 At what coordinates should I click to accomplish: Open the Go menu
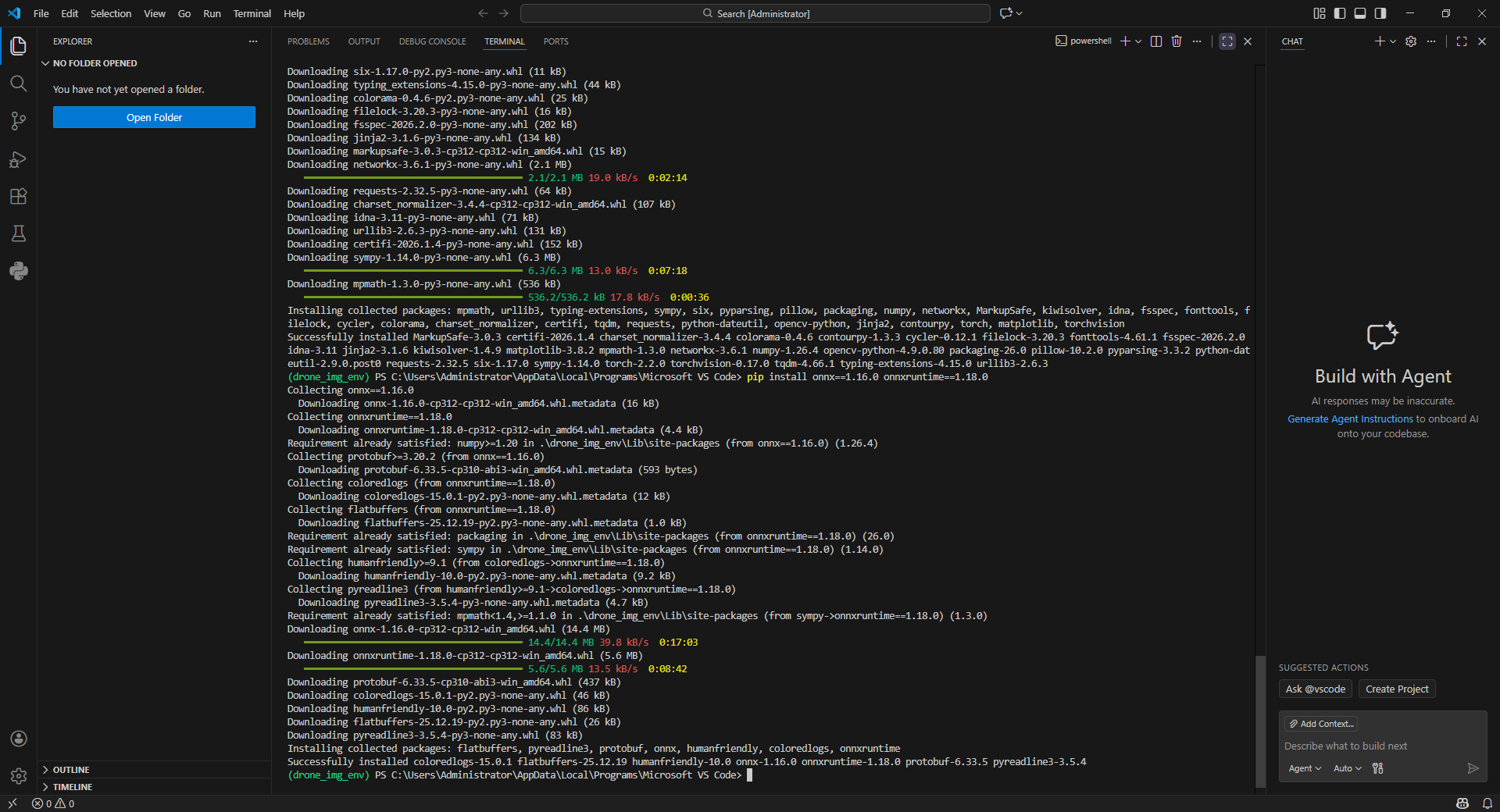click(x=184, y=13)
